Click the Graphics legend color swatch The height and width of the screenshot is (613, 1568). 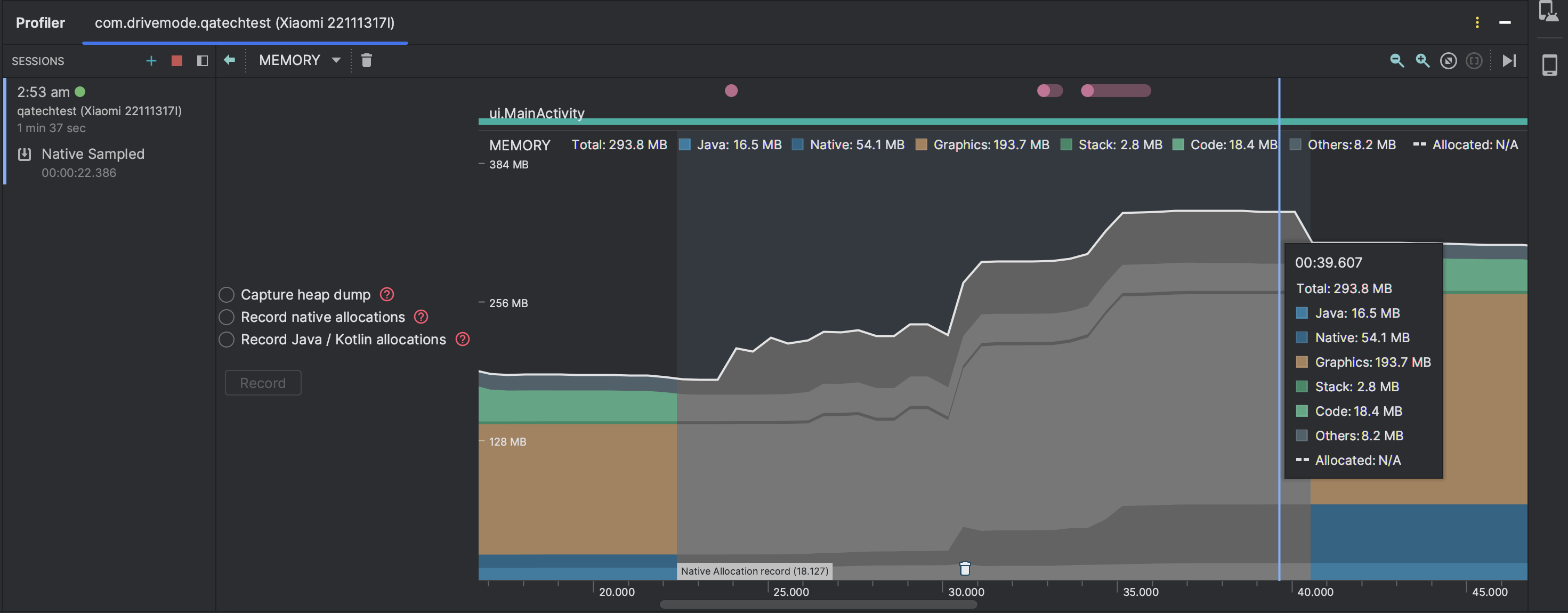[921, 145]
